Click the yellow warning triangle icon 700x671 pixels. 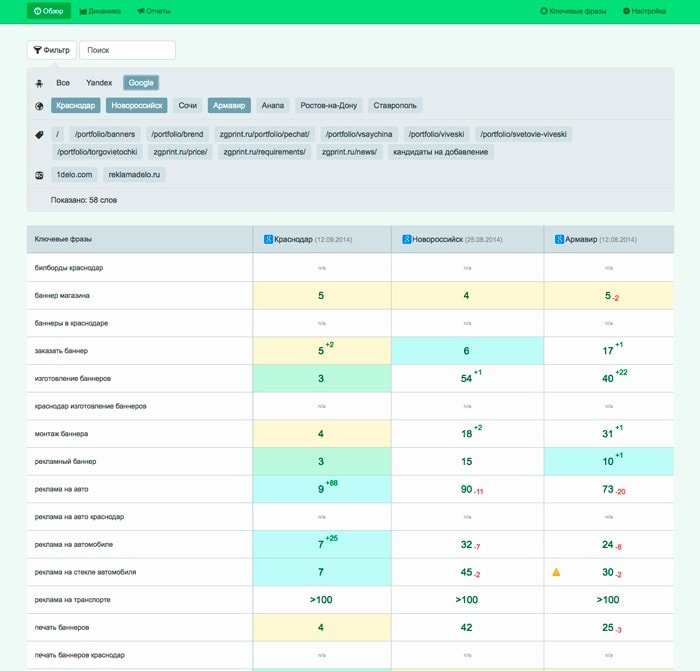(x=556, y=573)
